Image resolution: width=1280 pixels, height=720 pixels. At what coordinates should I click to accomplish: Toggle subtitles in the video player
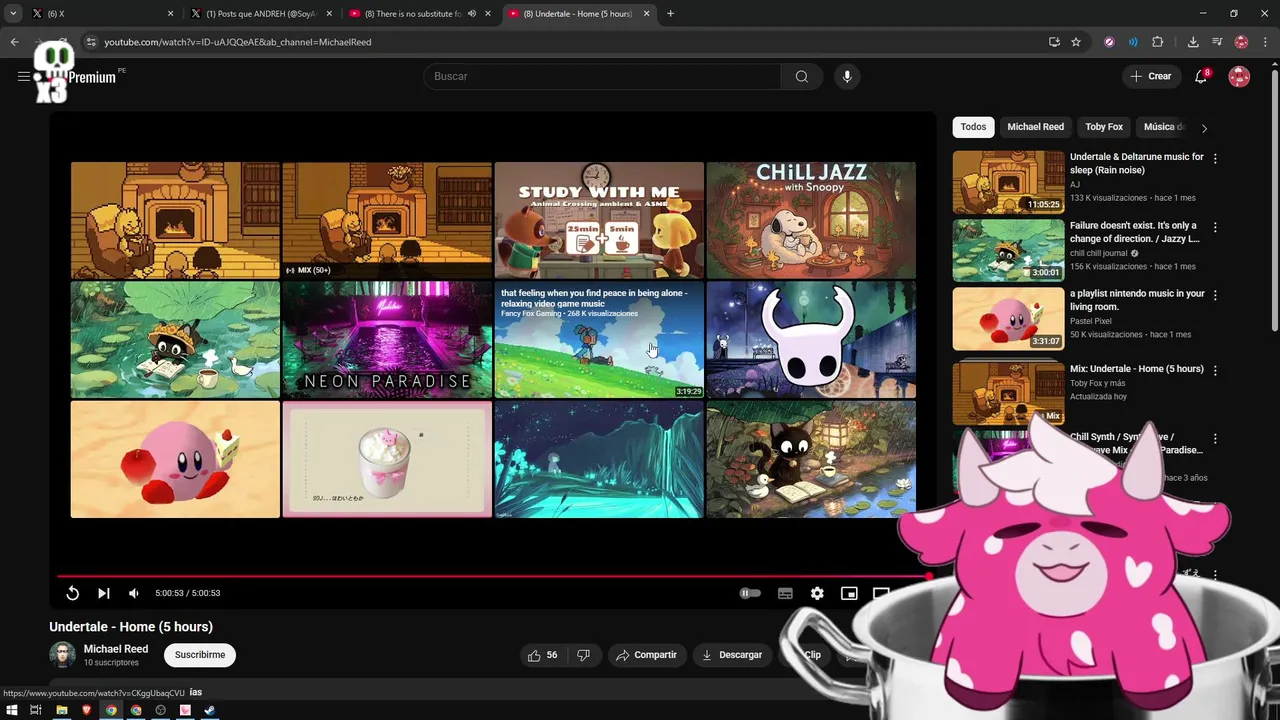point(785,593)
